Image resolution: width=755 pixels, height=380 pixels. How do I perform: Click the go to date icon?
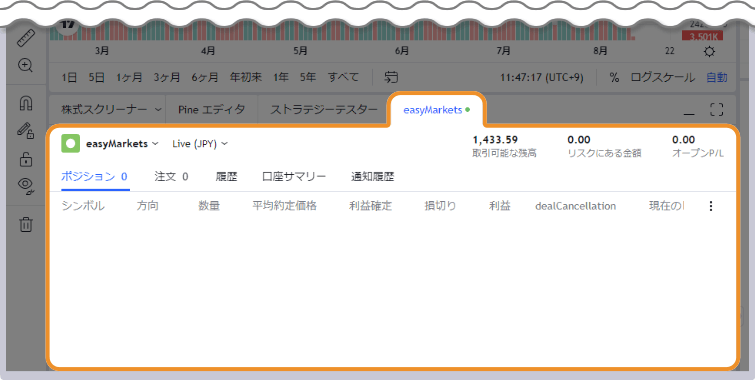391,77
